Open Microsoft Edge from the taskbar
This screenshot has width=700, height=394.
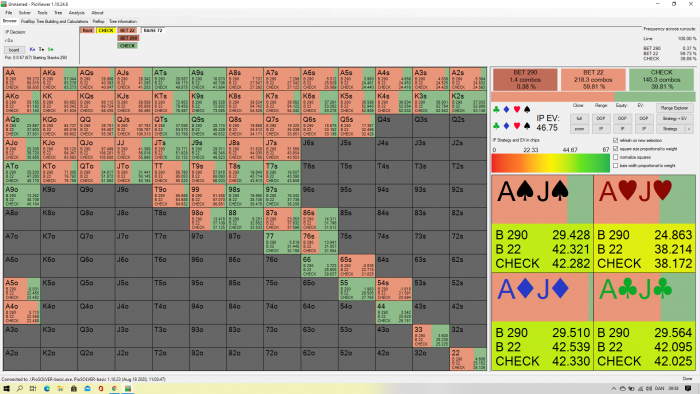pyautogui.click(x=47, y=389)
